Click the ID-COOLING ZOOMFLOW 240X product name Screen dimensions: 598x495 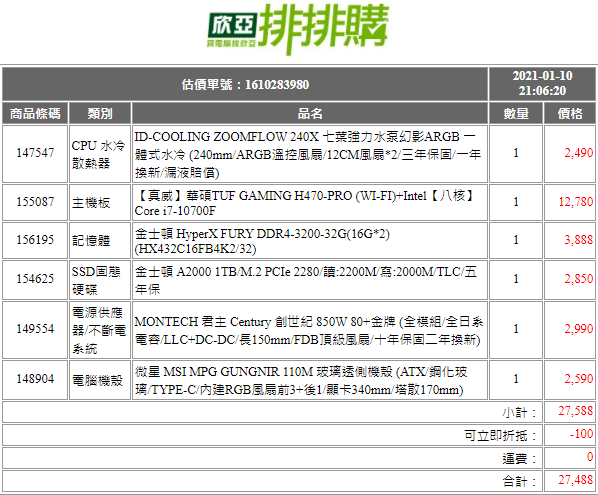[x=307, y=154]
